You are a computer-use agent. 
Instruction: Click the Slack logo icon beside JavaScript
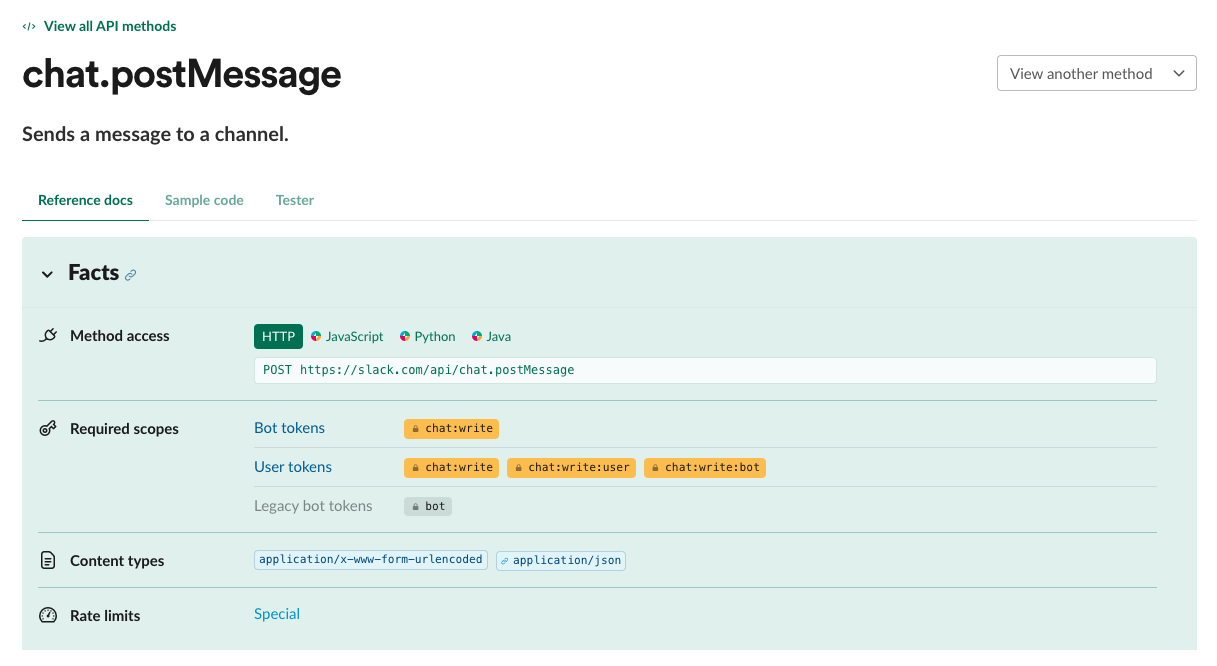316,337
